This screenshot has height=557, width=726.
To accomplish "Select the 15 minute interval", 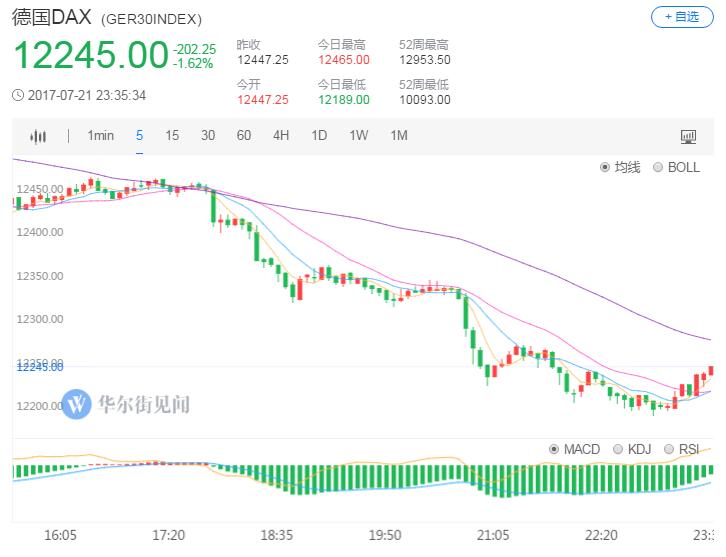I will pos(172,136).
